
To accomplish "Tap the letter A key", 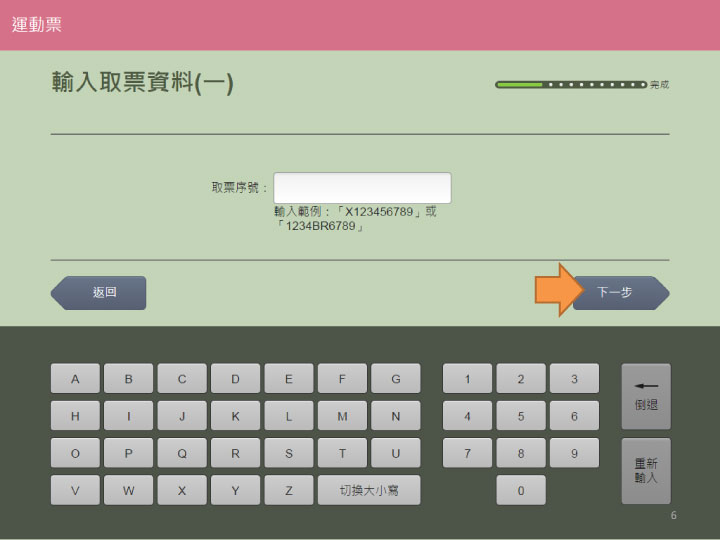I will pos(75,378).
